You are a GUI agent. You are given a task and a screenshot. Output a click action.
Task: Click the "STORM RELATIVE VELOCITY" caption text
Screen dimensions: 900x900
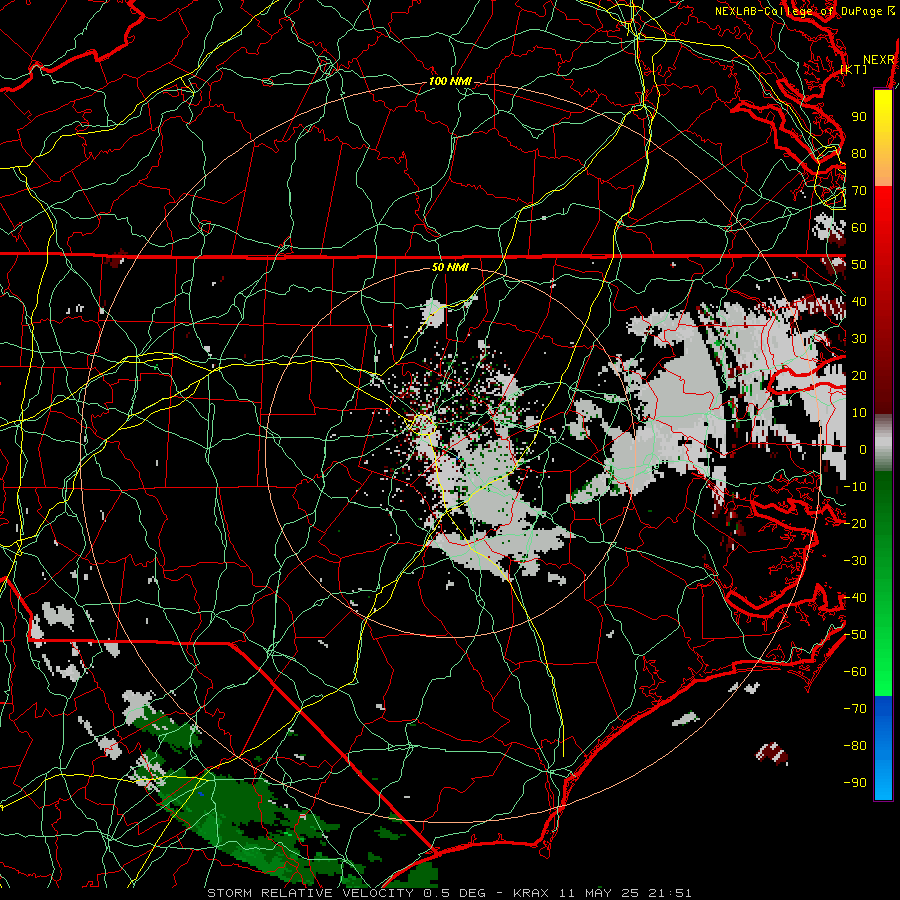[x=313, y=893]
